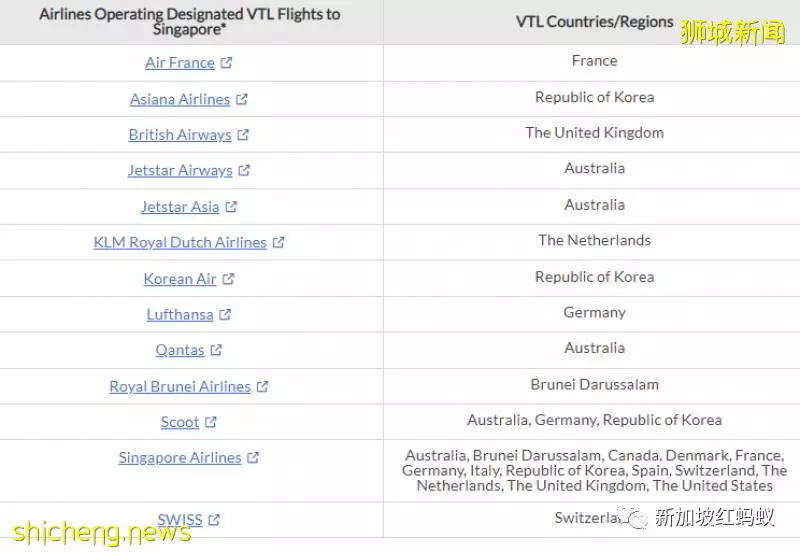Open the Lufthansa link

tap(180, 315)
